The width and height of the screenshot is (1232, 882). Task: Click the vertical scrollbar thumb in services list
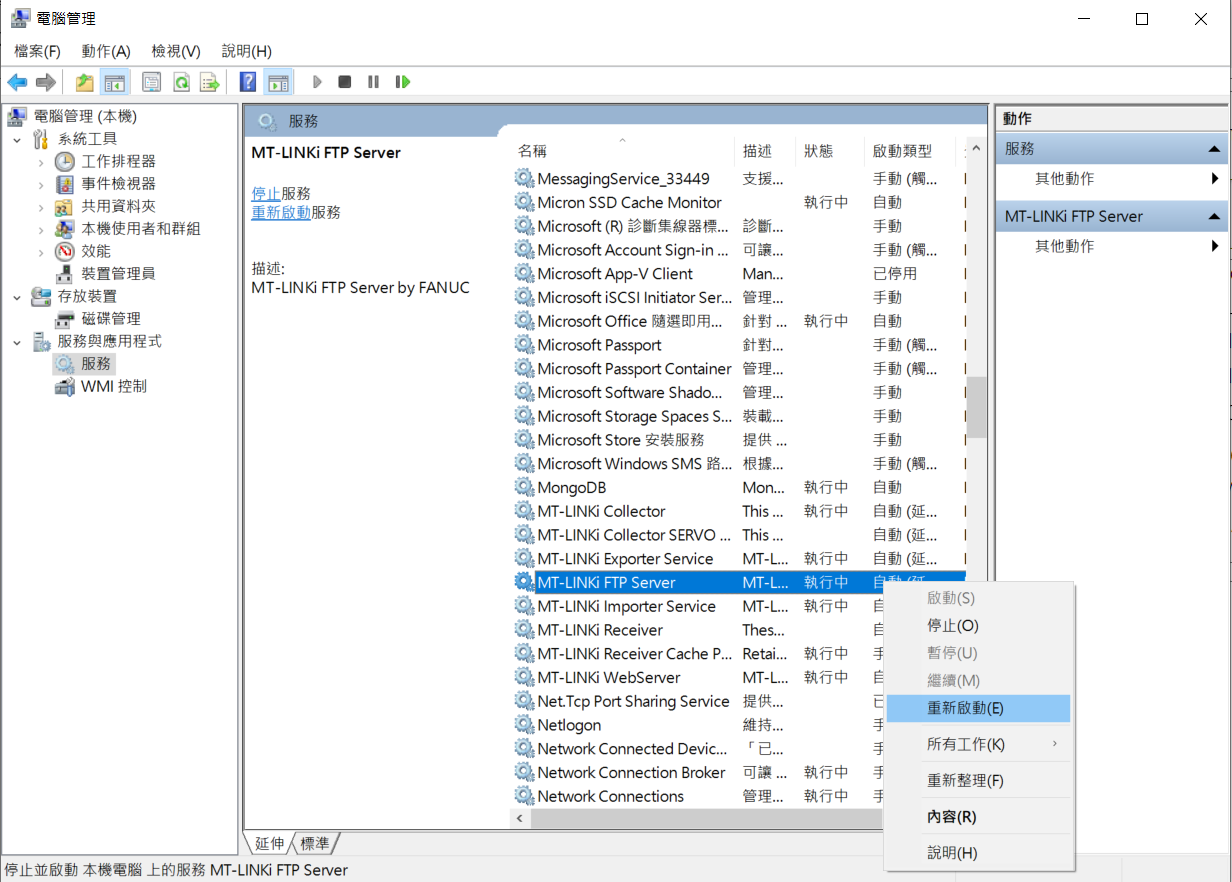pyautogui.click(x=976, y=406)
